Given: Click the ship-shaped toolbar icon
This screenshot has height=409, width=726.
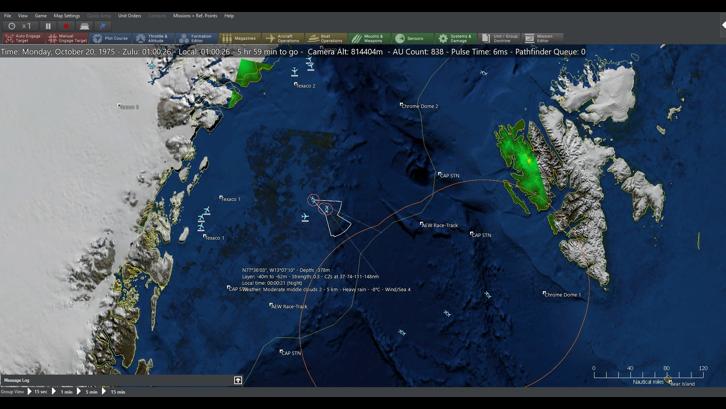Looking at the screenshot, I should coord(84,26).
